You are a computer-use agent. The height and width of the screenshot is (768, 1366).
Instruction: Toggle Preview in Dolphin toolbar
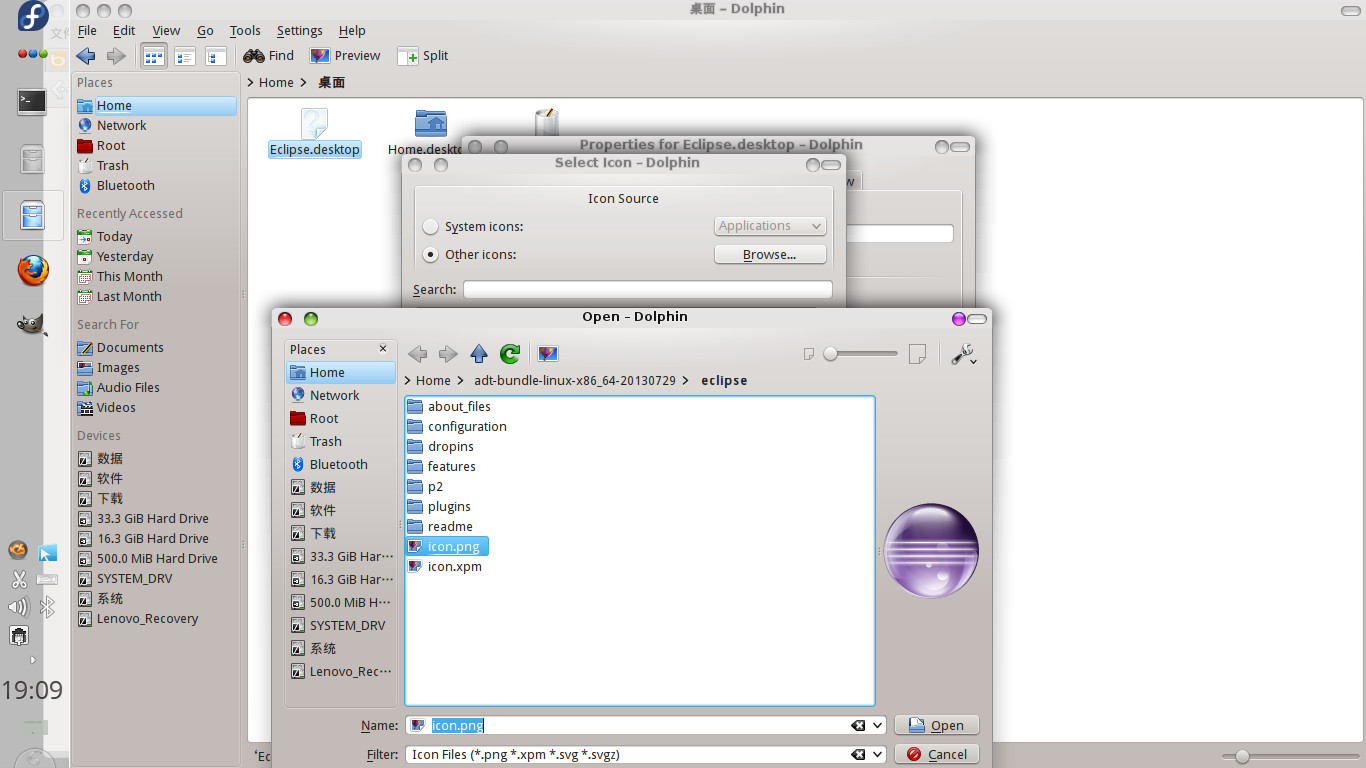[x=345, y=56]
